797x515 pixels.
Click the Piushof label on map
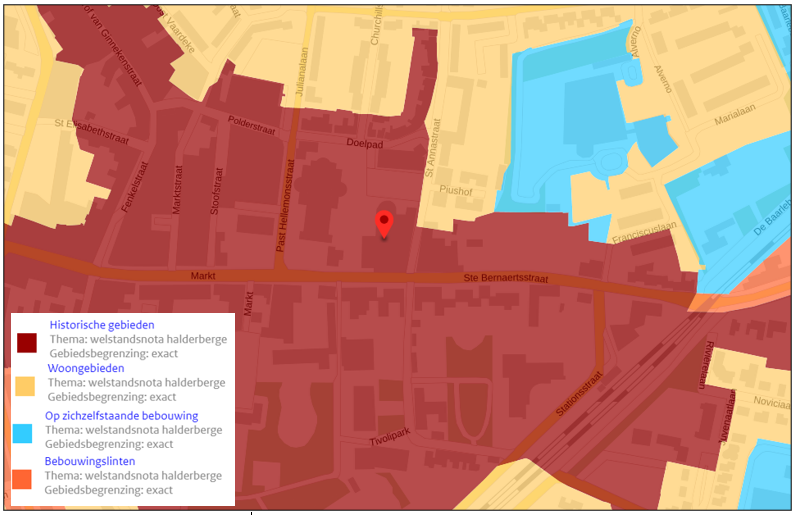455,191
